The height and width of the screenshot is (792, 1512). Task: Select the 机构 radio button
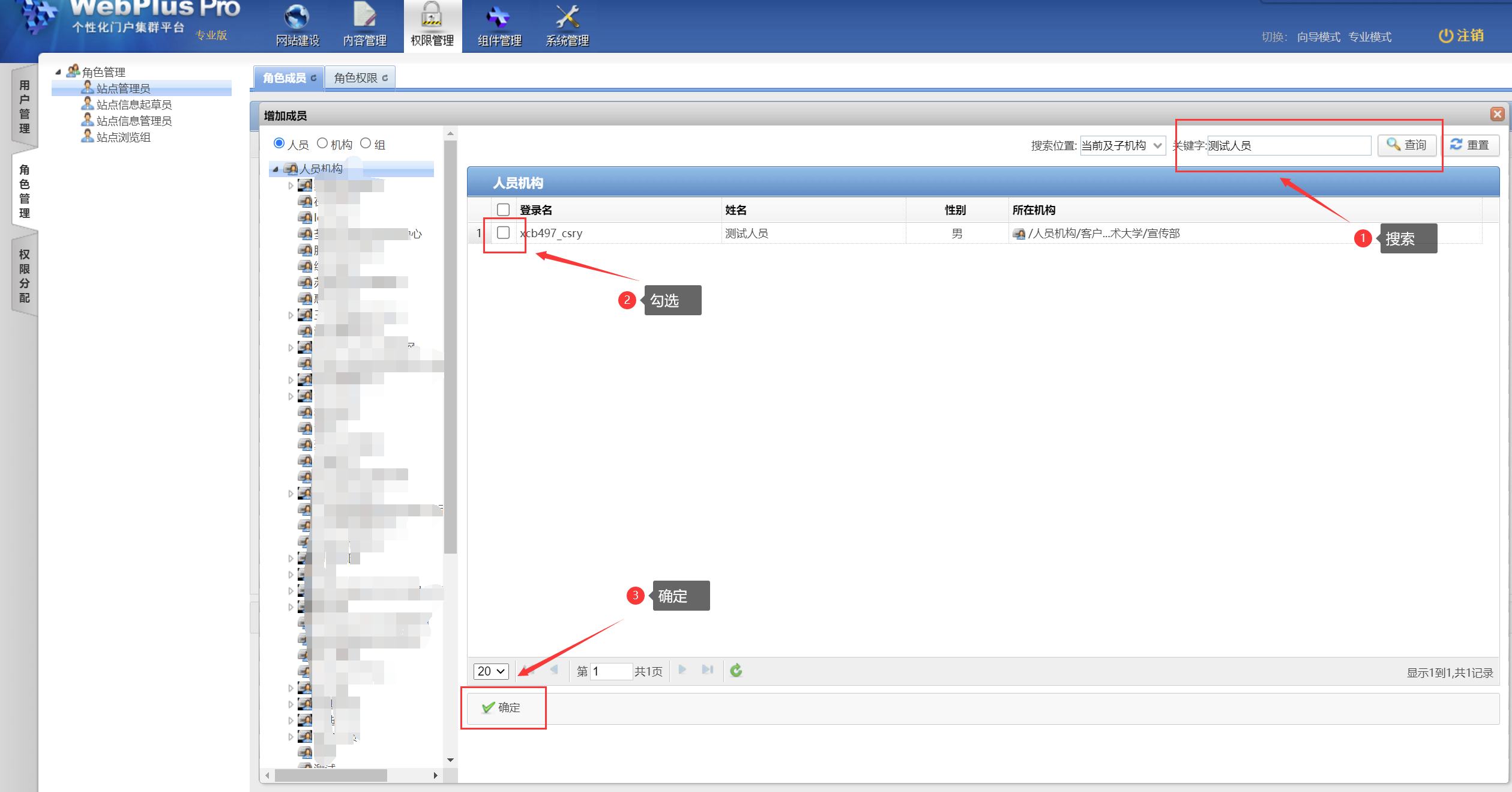[322, 144]
